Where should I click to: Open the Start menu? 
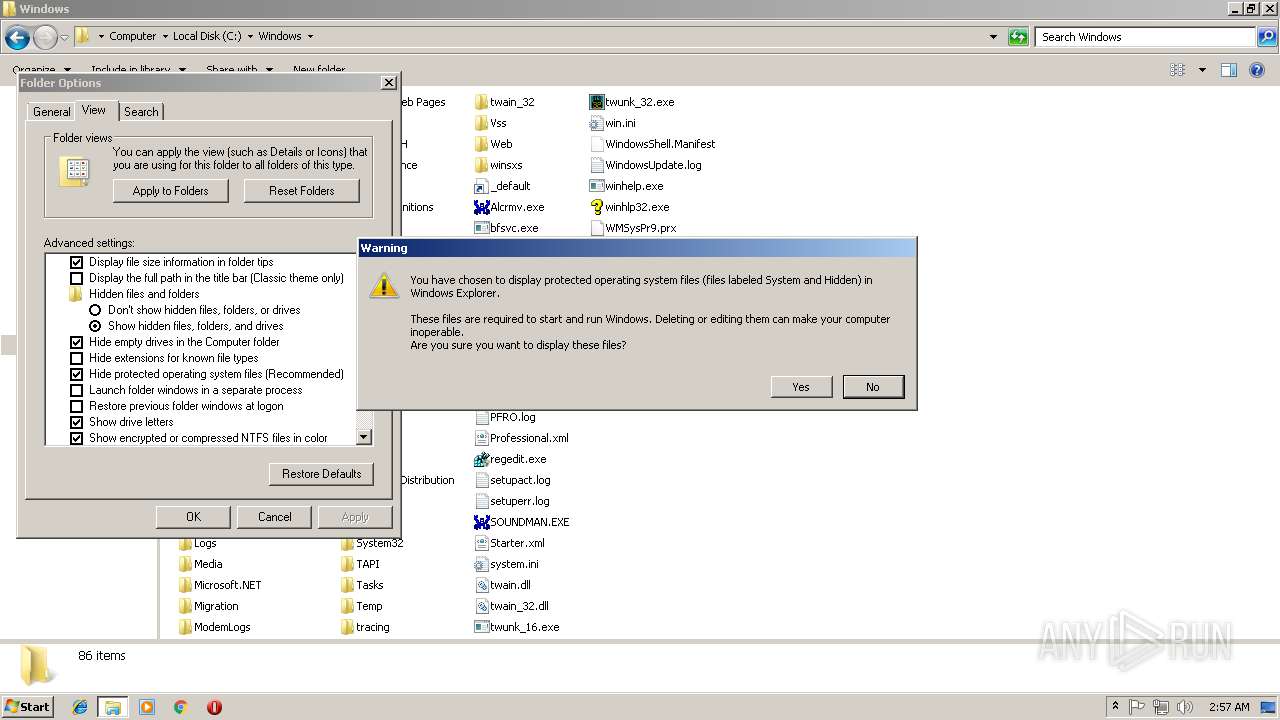28,707
